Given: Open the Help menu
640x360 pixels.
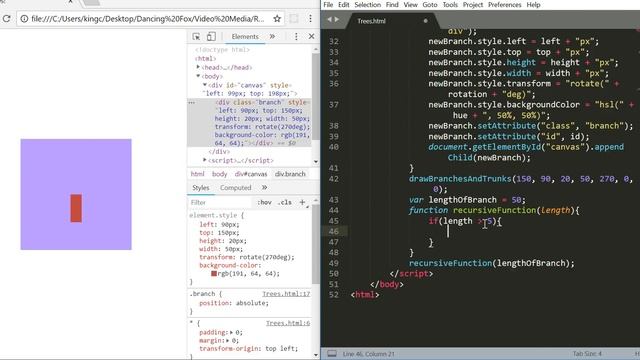Looking at the screenshot, I should click(533, 5).
